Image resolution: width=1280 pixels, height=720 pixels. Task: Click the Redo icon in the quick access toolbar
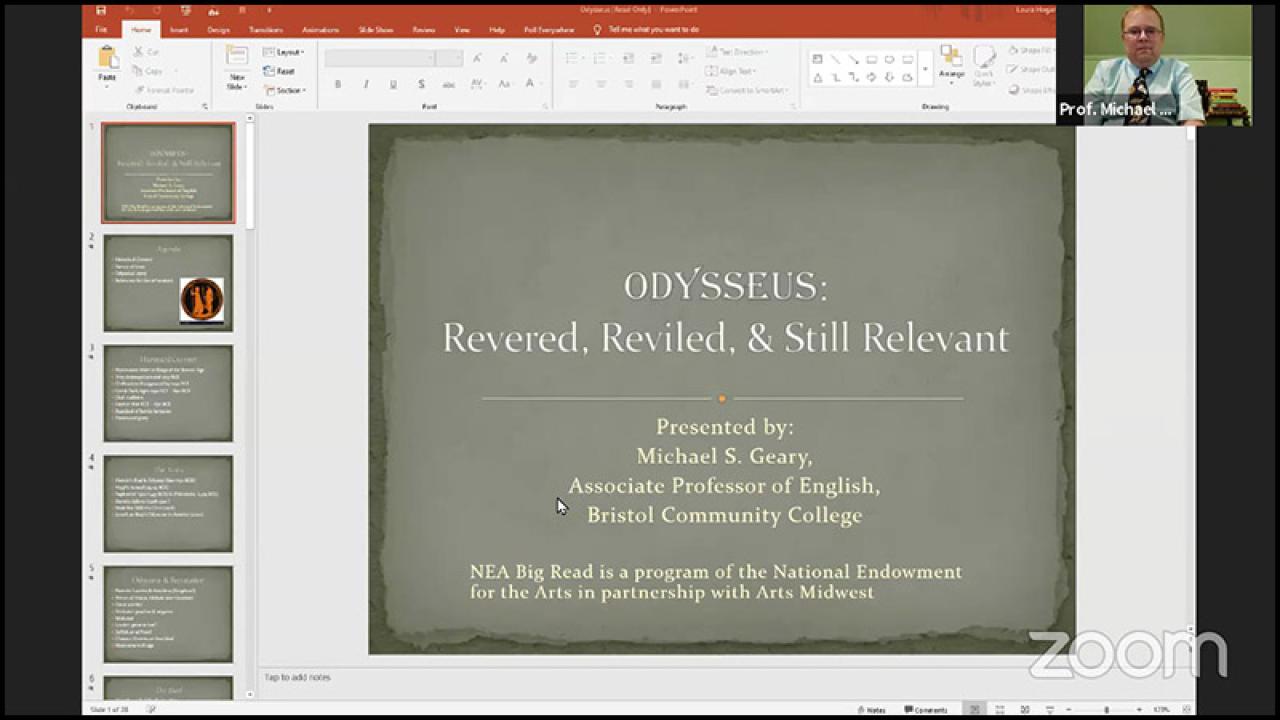tap(157, 10)
